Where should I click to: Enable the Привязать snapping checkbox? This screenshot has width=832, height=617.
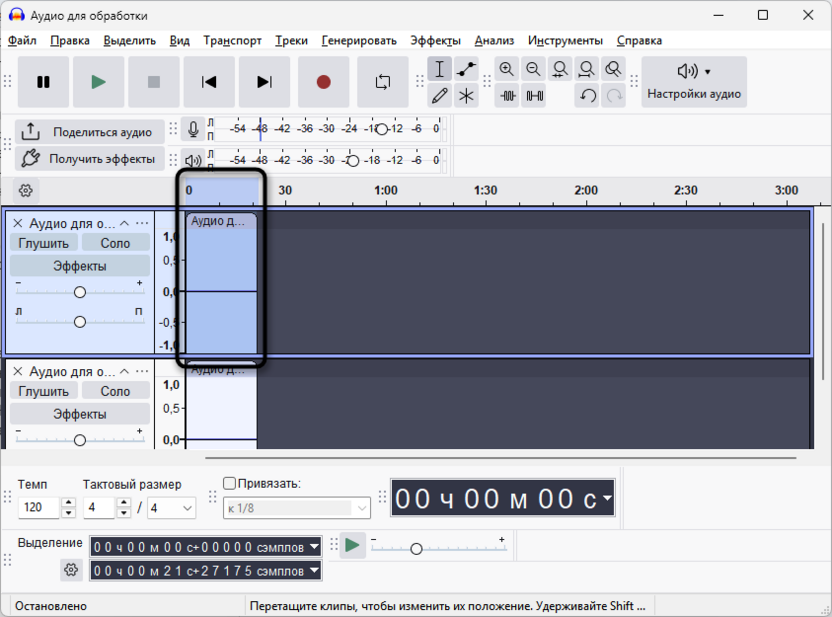tap(229, 483)
